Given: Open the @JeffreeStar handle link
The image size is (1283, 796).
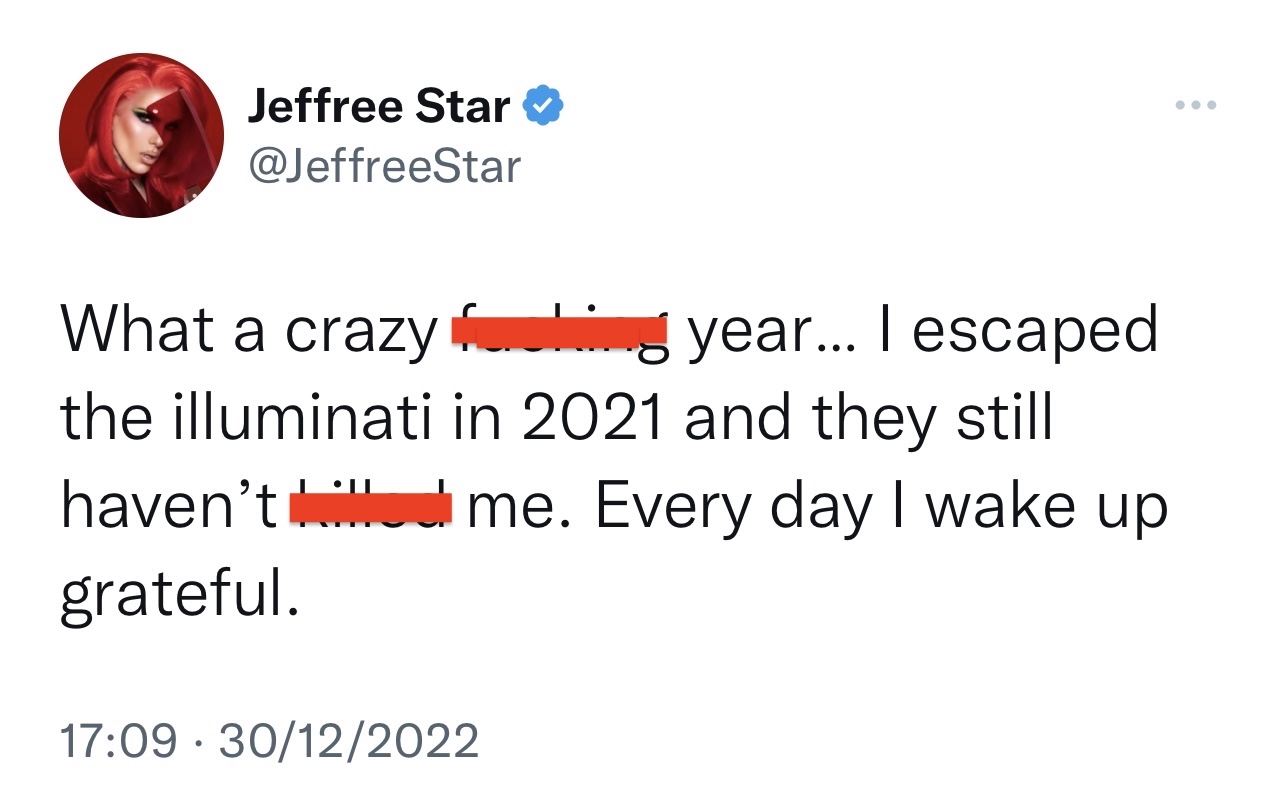Looking at the screenshot, I should (x=385, y=166).
